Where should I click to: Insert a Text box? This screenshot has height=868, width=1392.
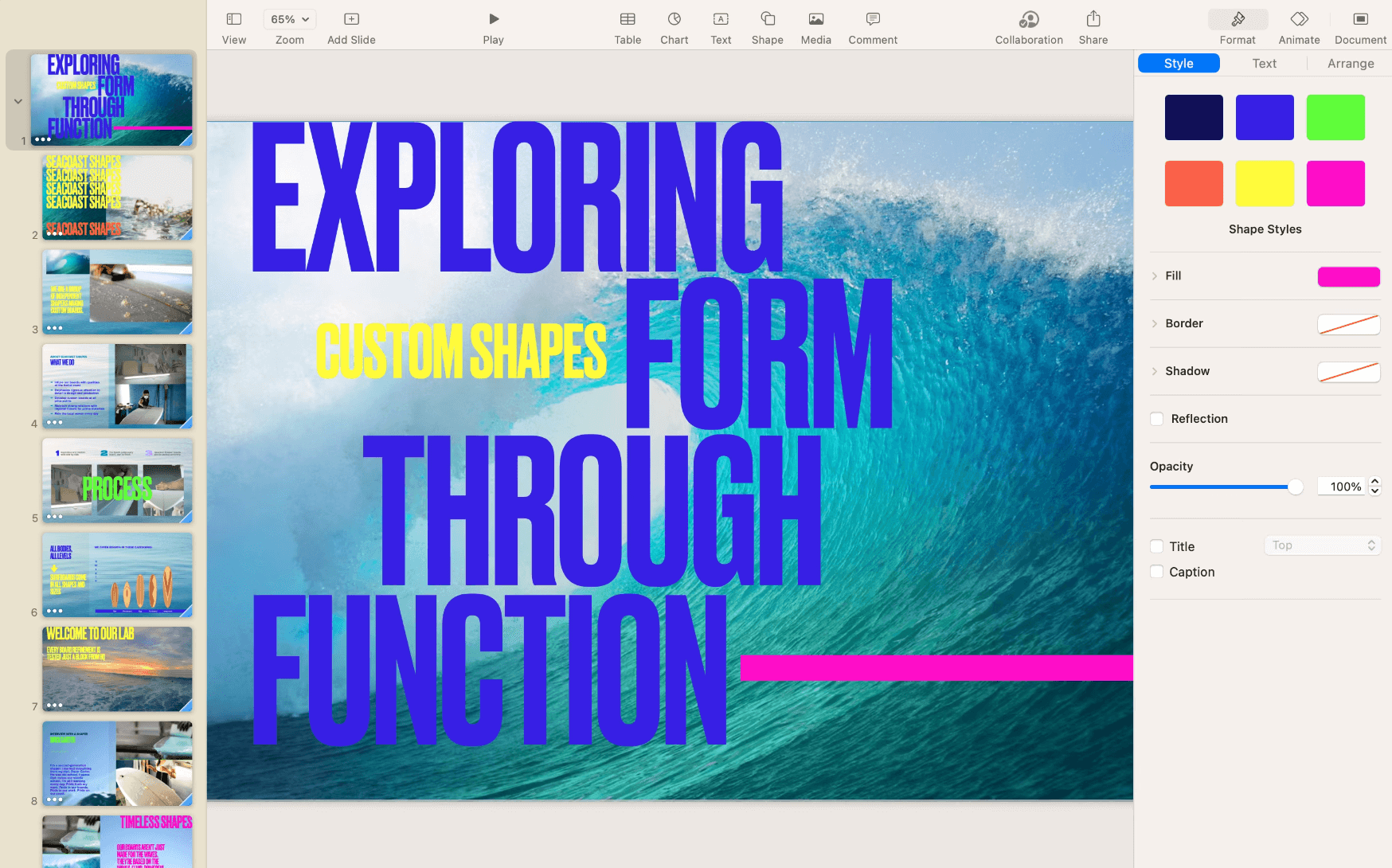tap(720, 26)
